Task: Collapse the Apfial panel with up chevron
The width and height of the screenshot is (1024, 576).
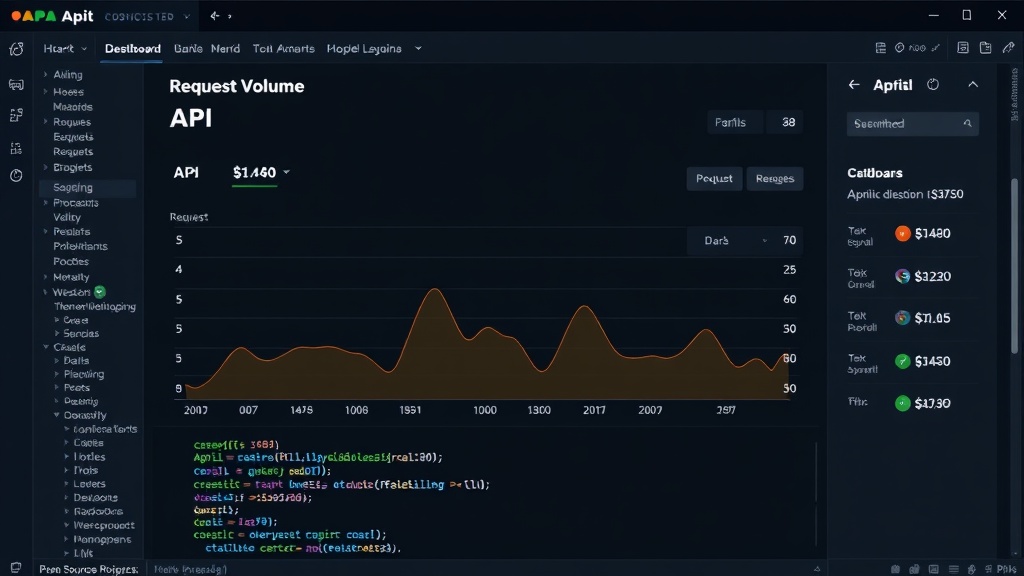Action: pyautogui.click(x=973, y=84)
